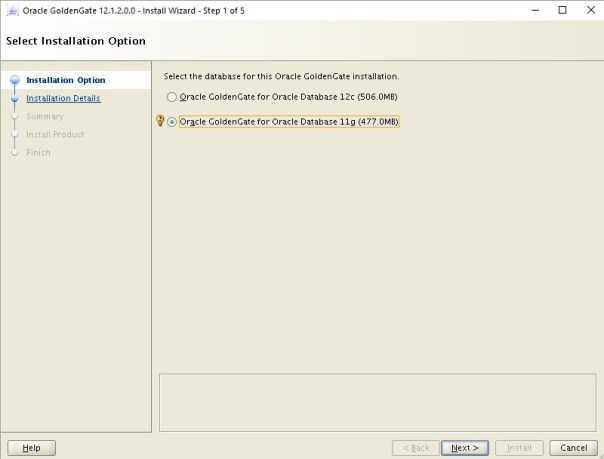Choose Oracle GoldenGate for Oracle Database 11g

172,122
